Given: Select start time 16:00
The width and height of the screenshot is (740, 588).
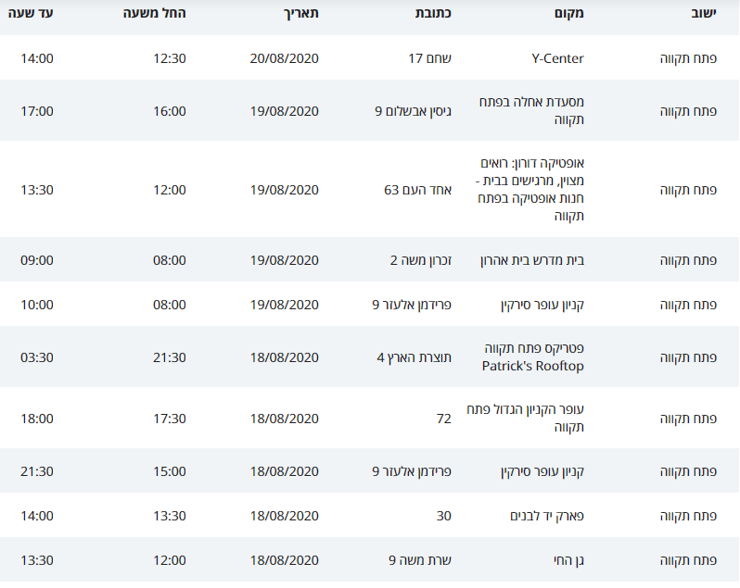Looking at the screenshot, I should coord(169,111).
